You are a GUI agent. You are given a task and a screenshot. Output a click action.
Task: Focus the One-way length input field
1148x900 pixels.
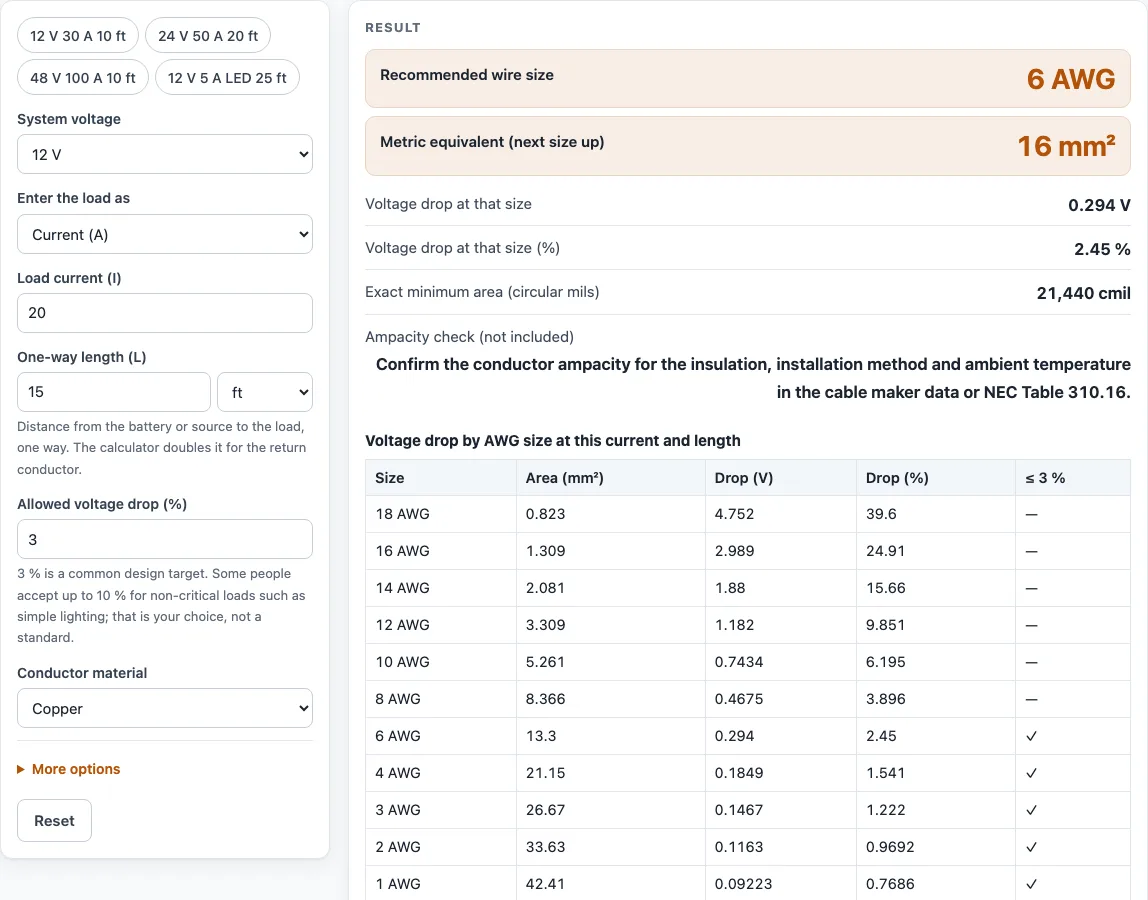click(113, 392)
